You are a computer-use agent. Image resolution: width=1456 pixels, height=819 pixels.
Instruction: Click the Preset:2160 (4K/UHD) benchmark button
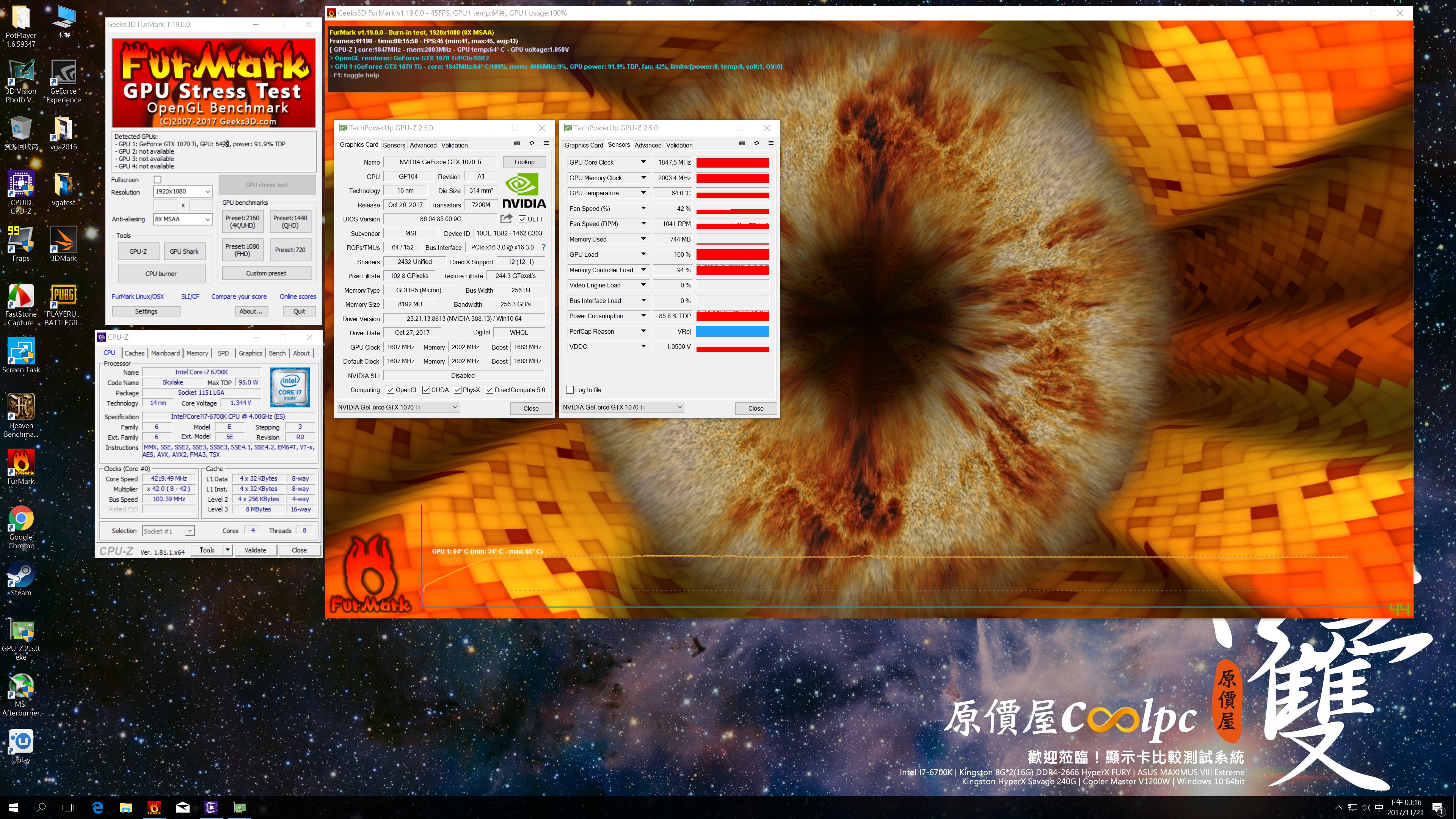pyautogui.click(x=243, y=221)
